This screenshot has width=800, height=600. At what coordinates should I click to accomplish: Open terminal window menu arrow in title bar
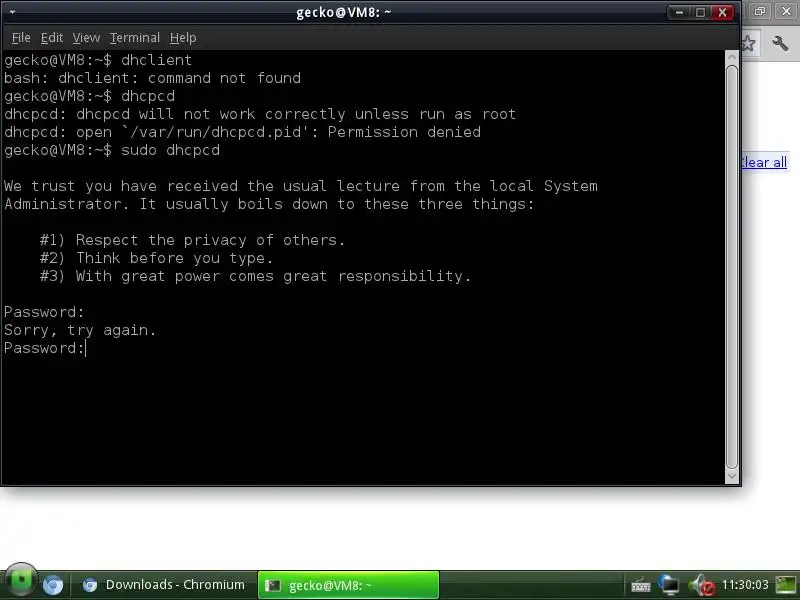tap(12, 12)
